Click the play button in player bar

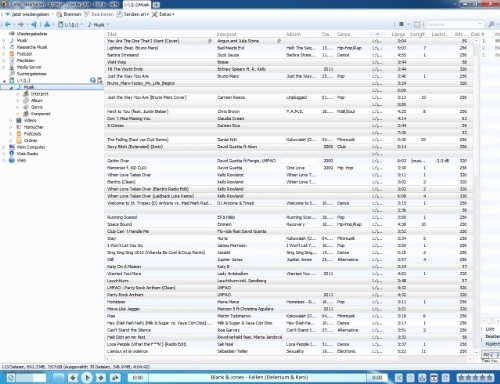(87, 378)
